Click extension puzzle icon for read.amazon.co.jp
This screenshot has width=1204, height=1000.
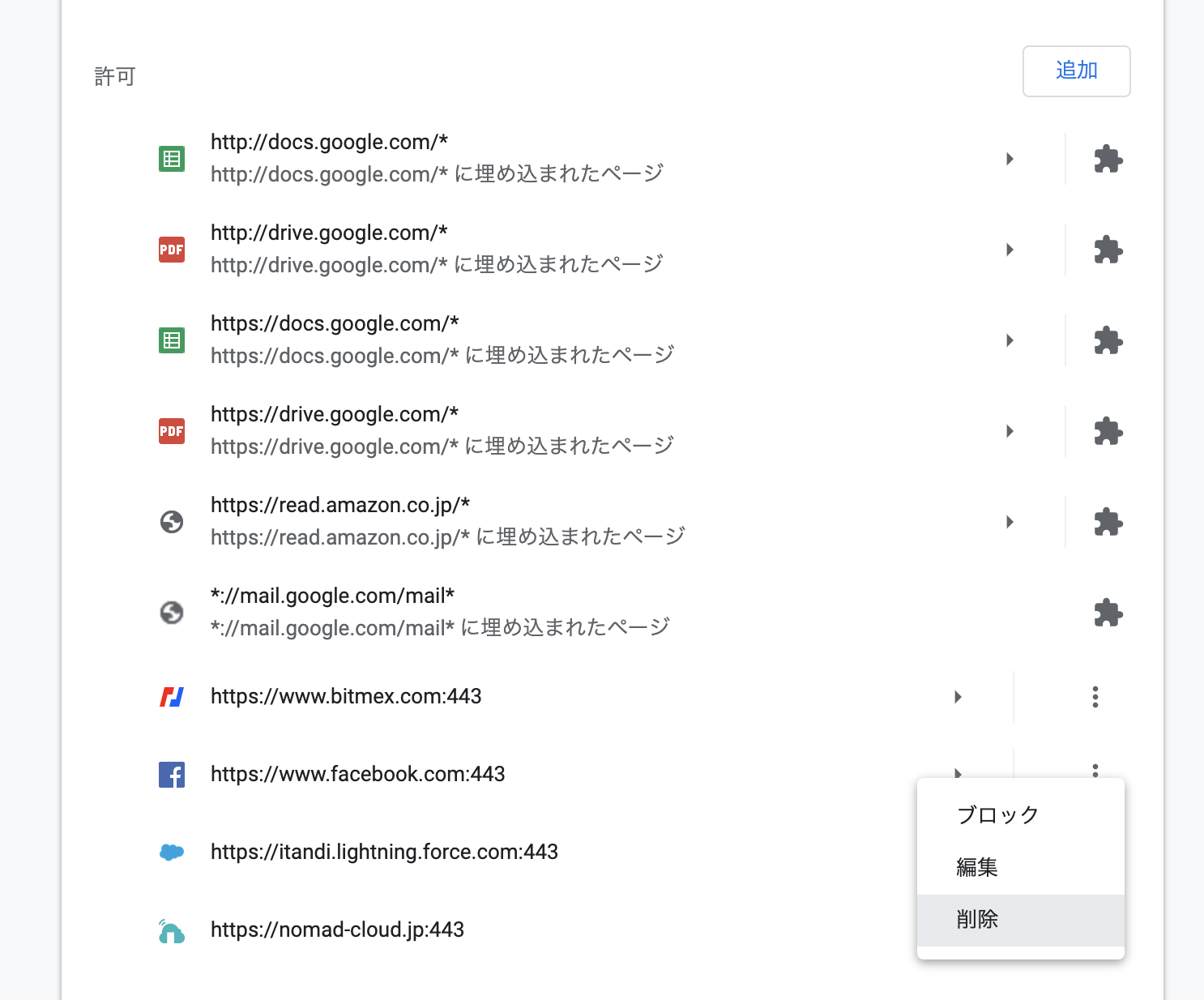pos(1108,522)
